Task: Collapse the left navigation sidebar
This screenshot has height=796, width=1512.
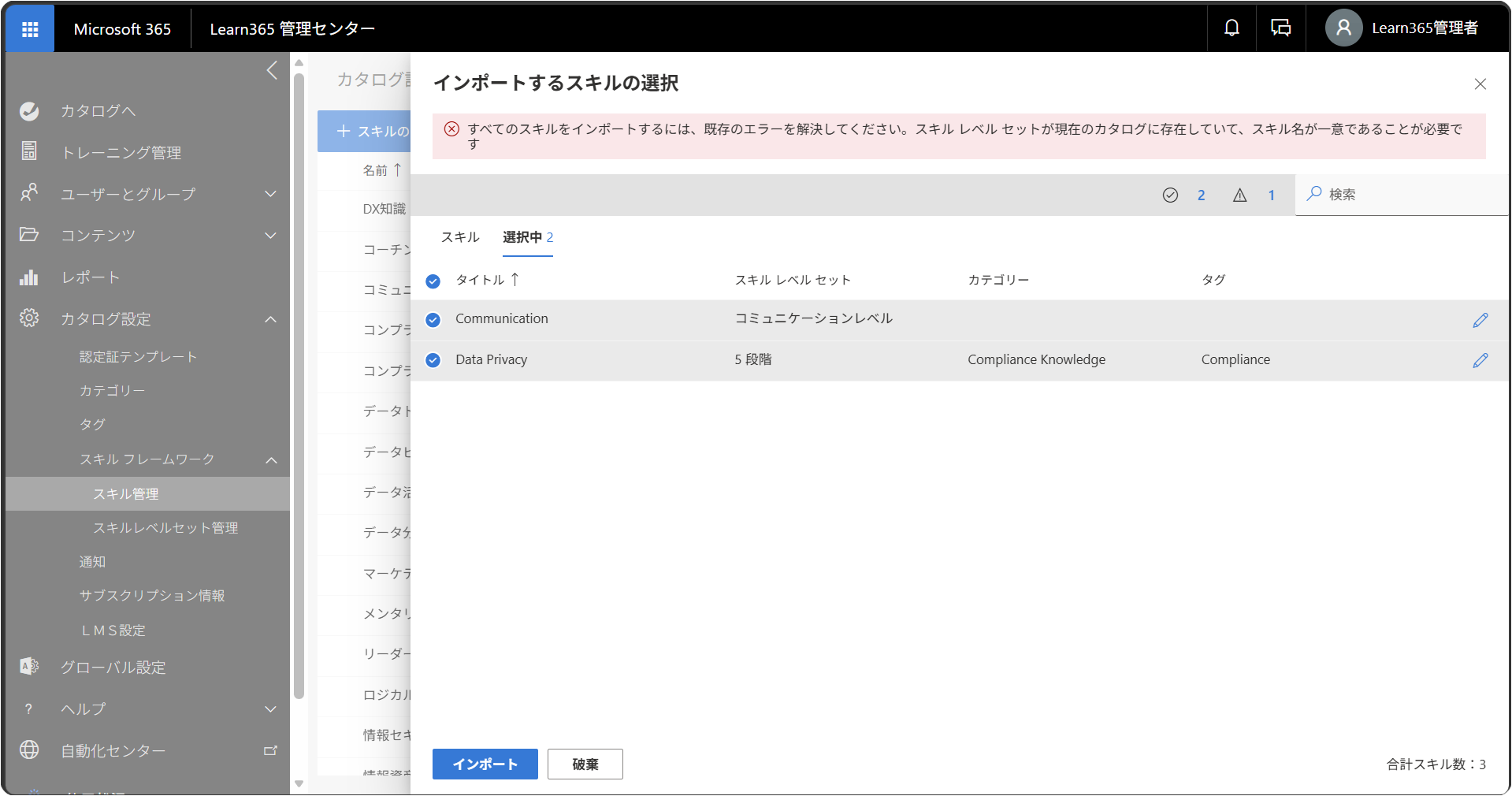Action: [272, 70]
